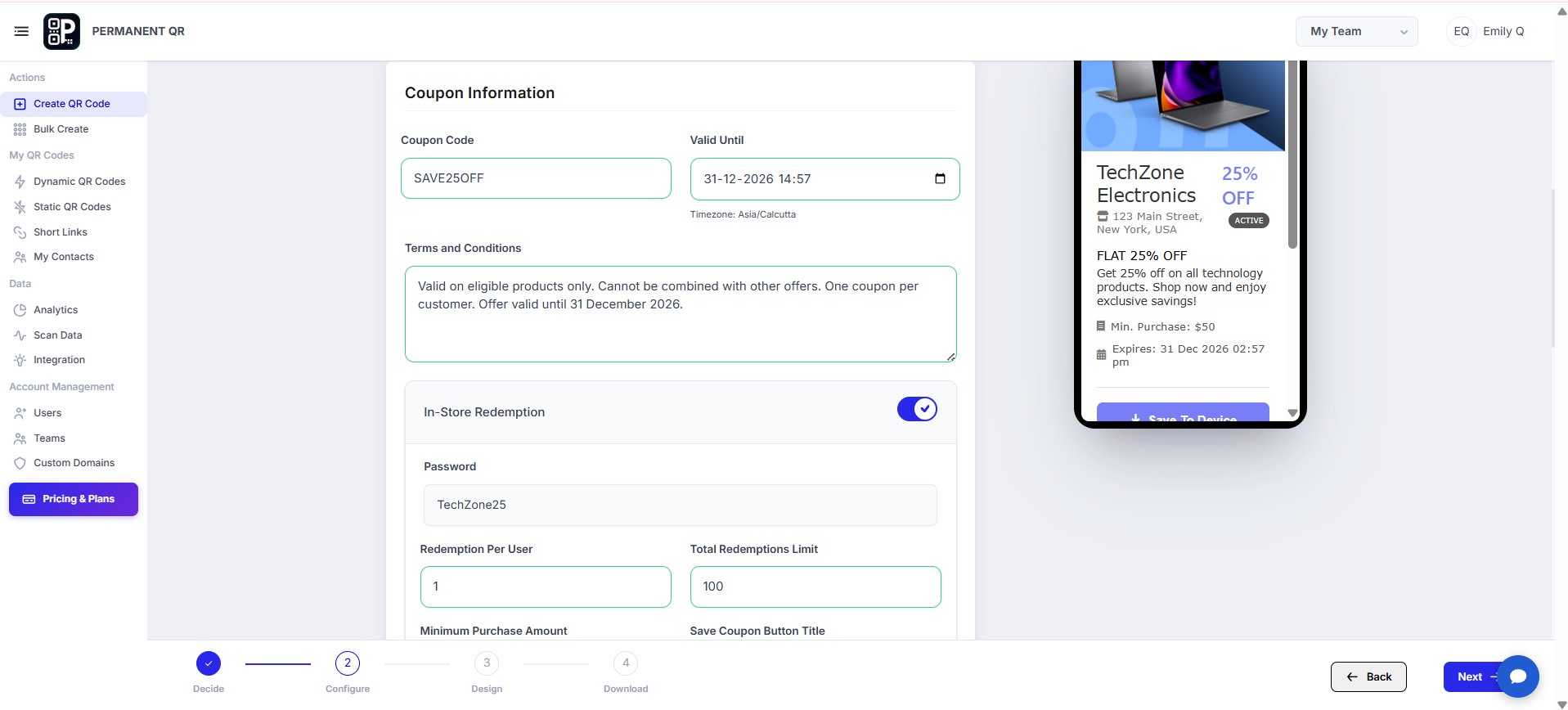Click the Bulk Create grid icon

20,129
